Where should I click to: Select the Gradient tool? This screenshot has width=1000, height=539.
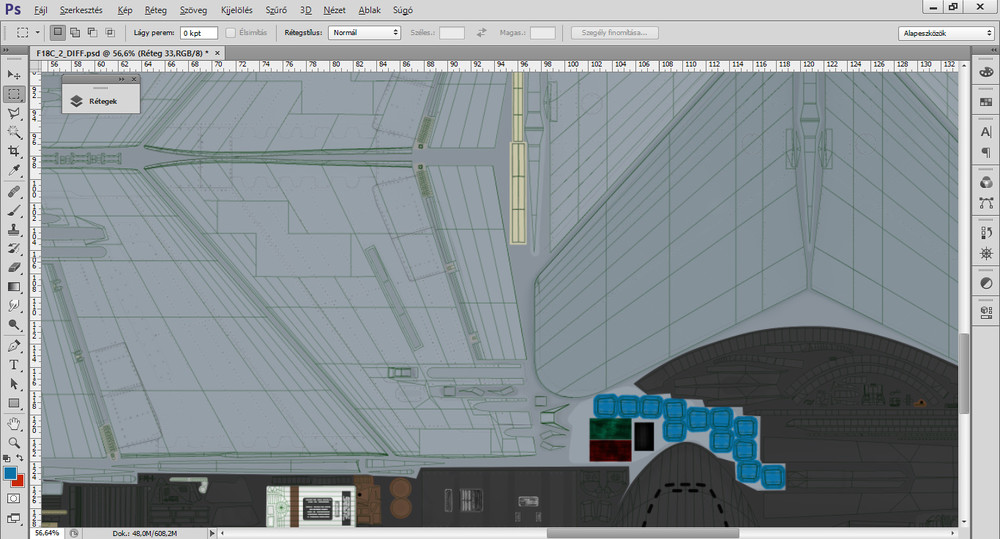pos(14,287)
